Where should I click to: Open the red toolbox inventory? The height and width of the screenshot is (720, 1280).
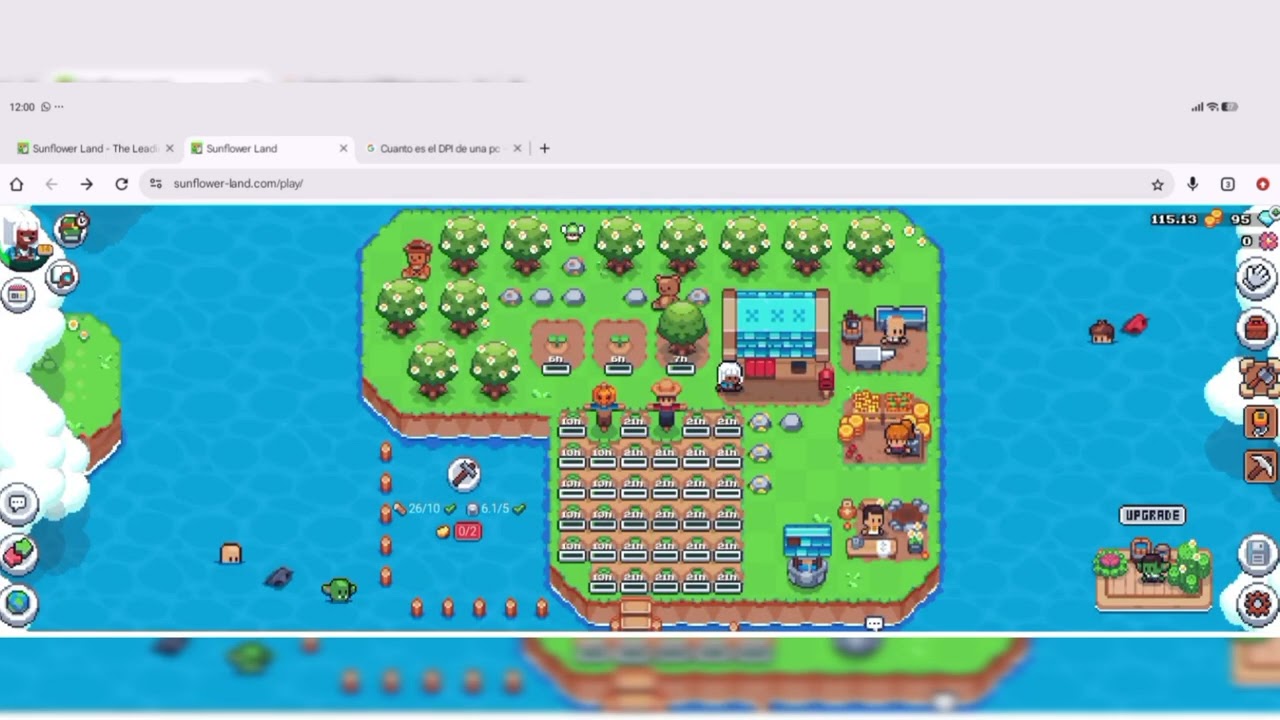(1258, 328)
